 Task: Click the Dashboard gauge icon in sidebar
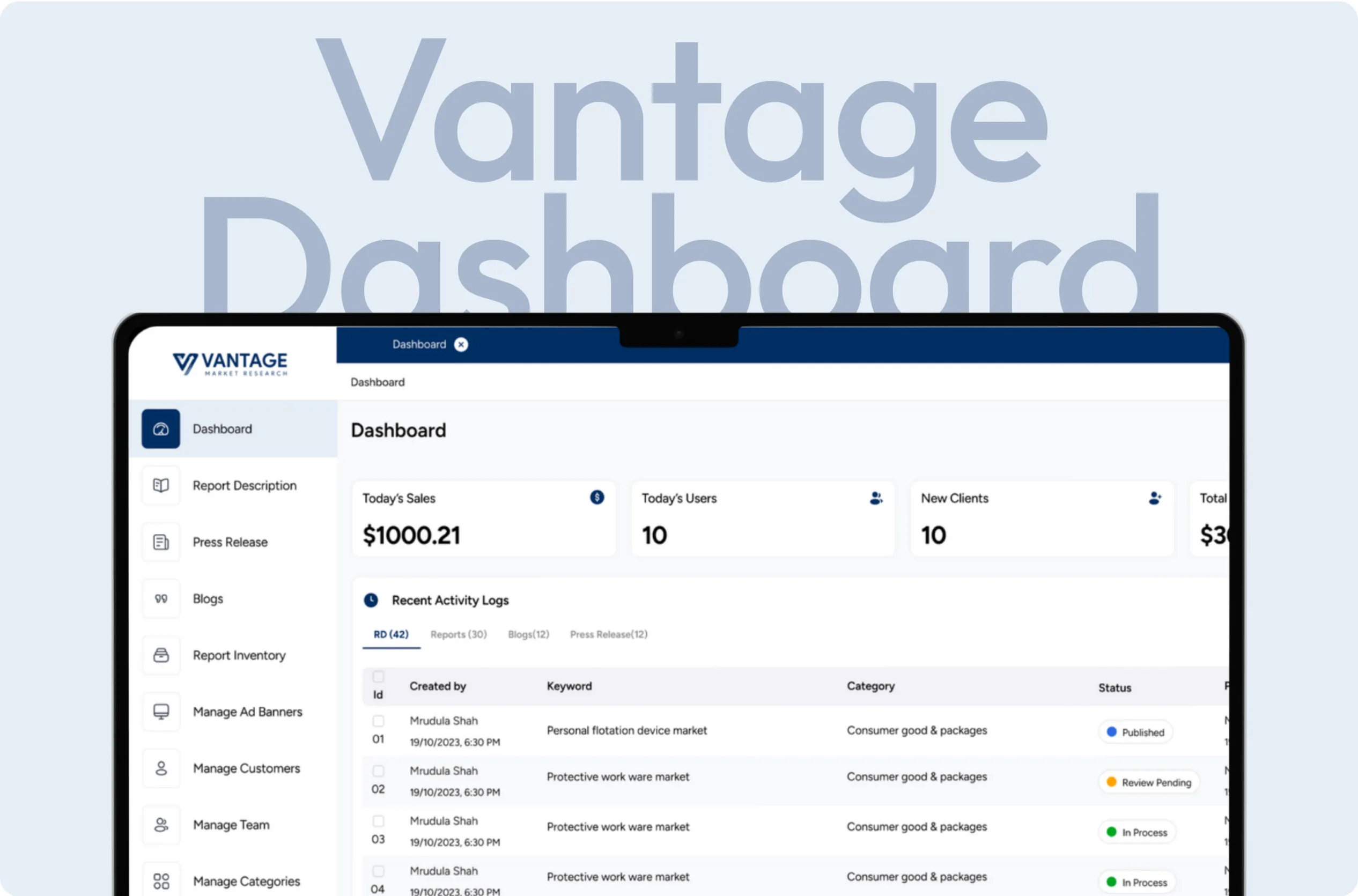(x=160, y=428)
